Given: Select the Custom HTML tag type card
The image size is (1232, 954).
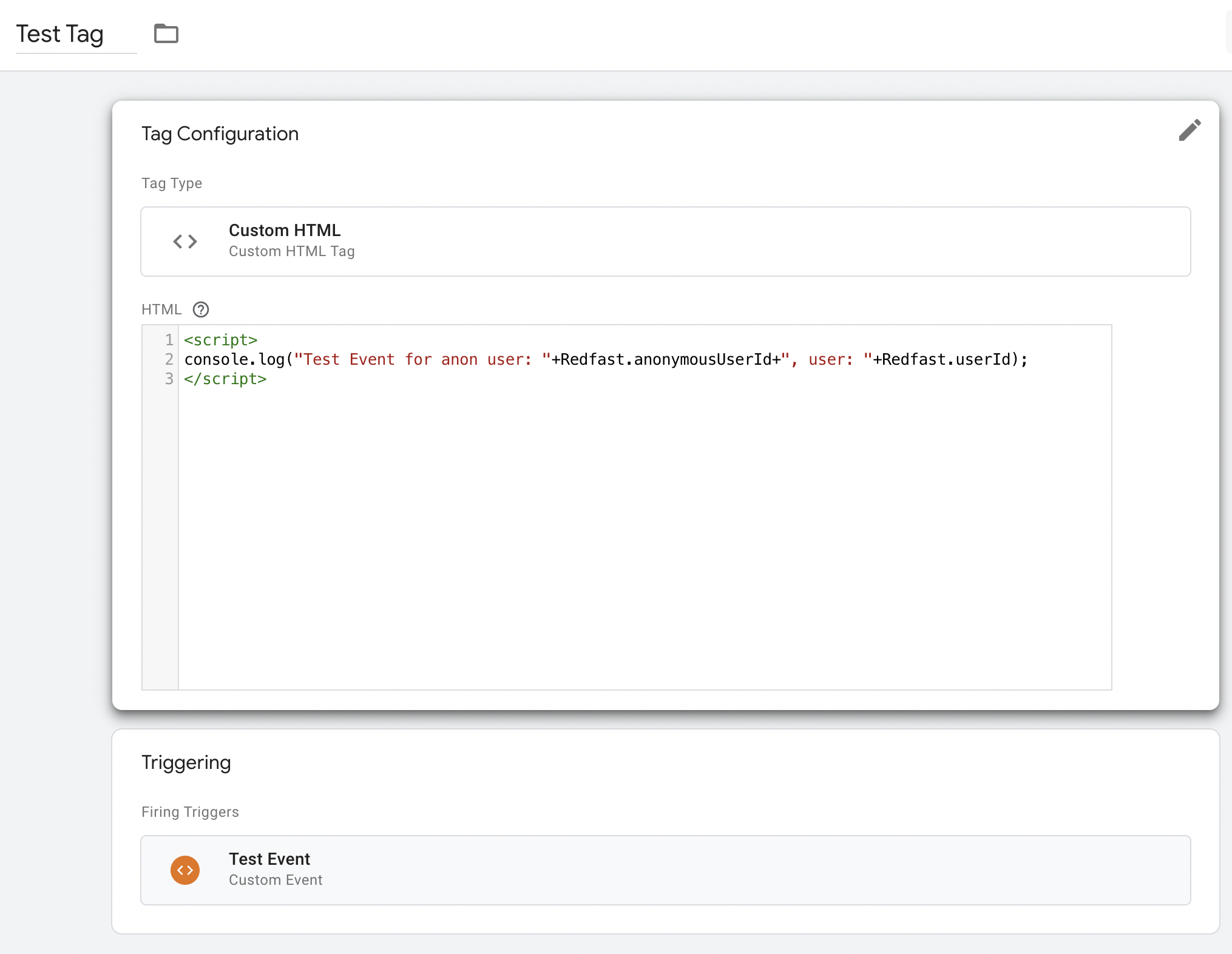Looking at the screenshot, I should tap(665, 242).
